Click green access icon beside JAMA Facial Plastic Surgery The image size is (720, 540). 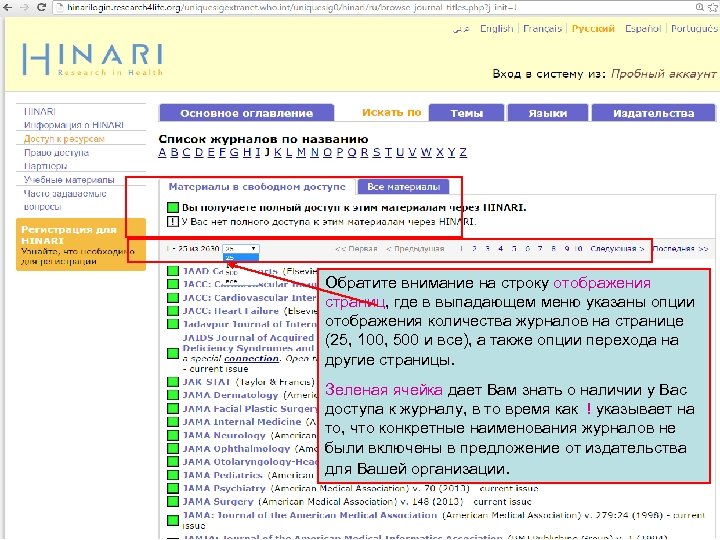click(173, 408)
